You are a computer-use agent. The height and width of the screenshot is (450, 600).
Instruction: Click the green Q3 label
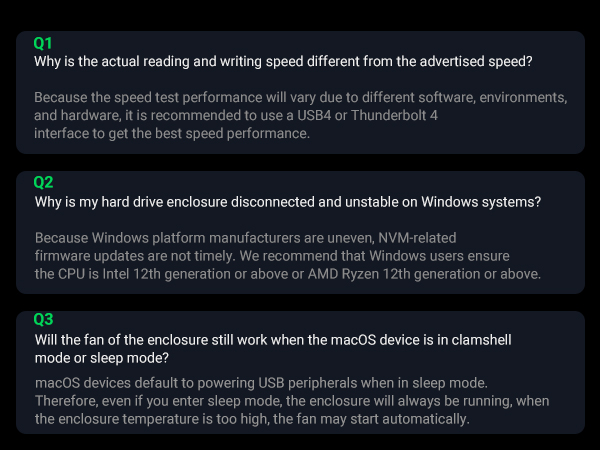43,320
